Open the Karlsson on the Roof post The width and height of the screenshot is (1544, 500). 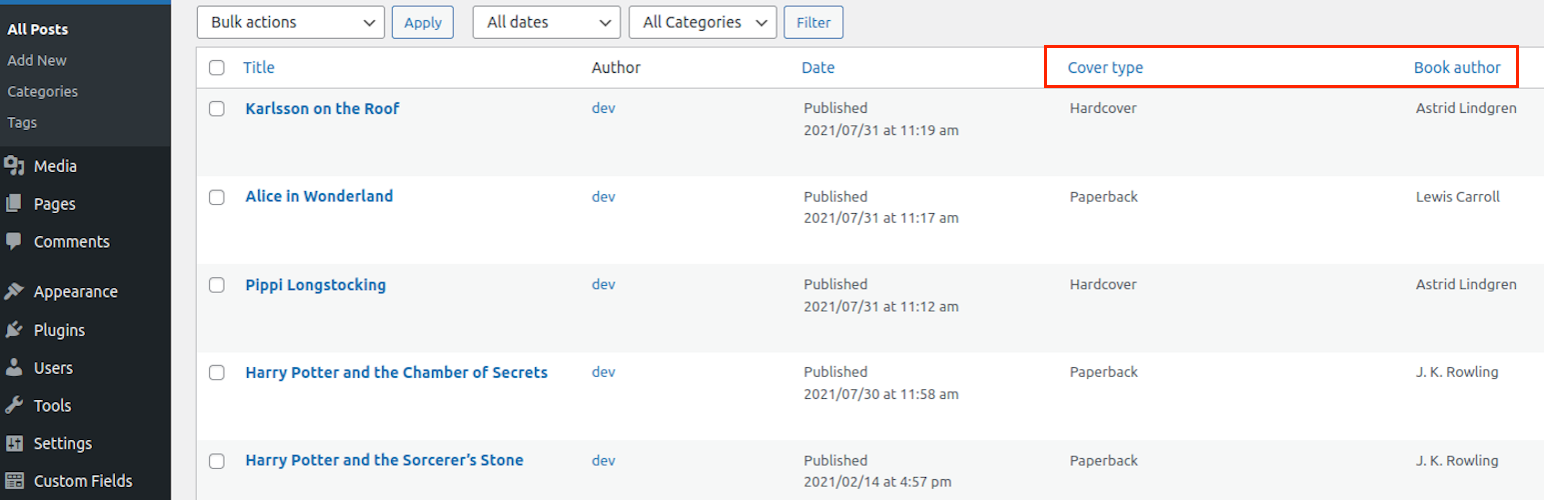pyautogui.click(x=322, y=109)
